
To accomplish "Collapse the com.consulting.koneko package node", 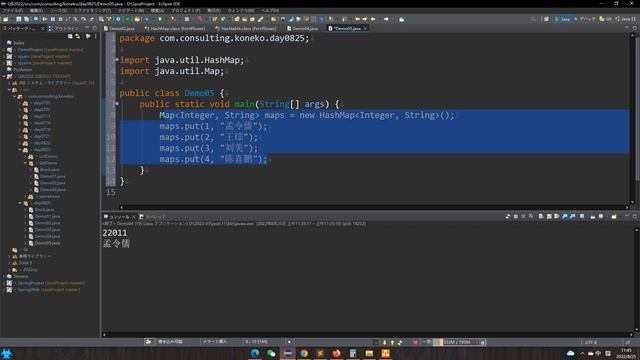I will tap(15, 96).
